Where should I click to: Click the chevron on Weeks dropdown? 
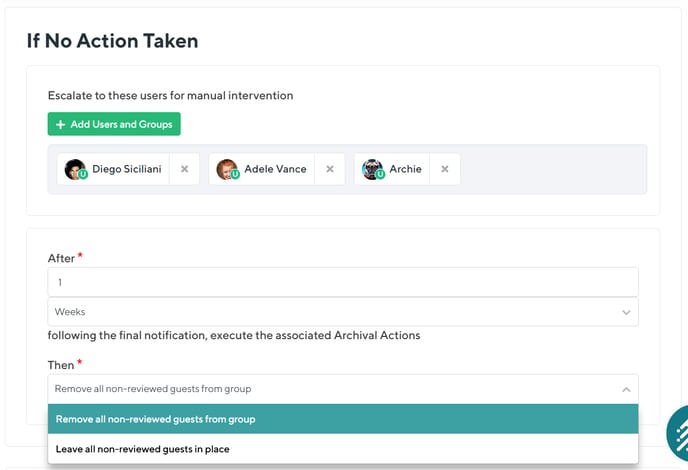tap(626, 312)
